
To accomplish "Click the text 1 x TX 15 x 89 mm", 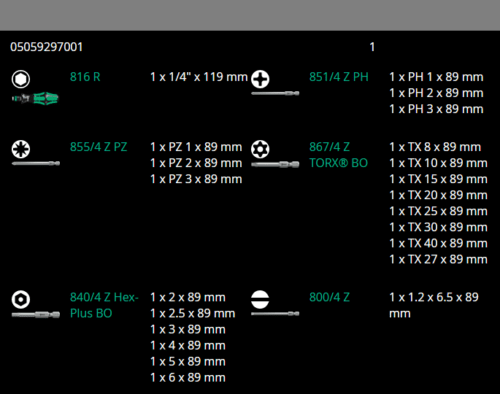I will point(438,179).
